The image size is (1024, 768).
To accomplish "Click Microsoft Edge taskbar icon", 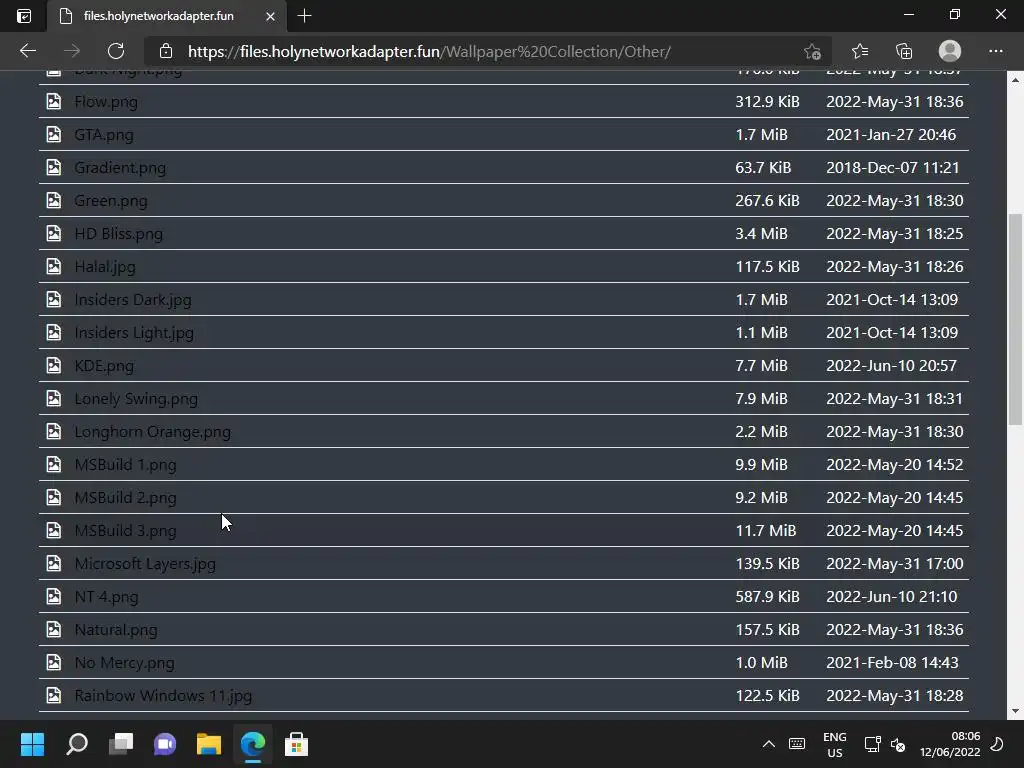I will click(x=253, y=744).
